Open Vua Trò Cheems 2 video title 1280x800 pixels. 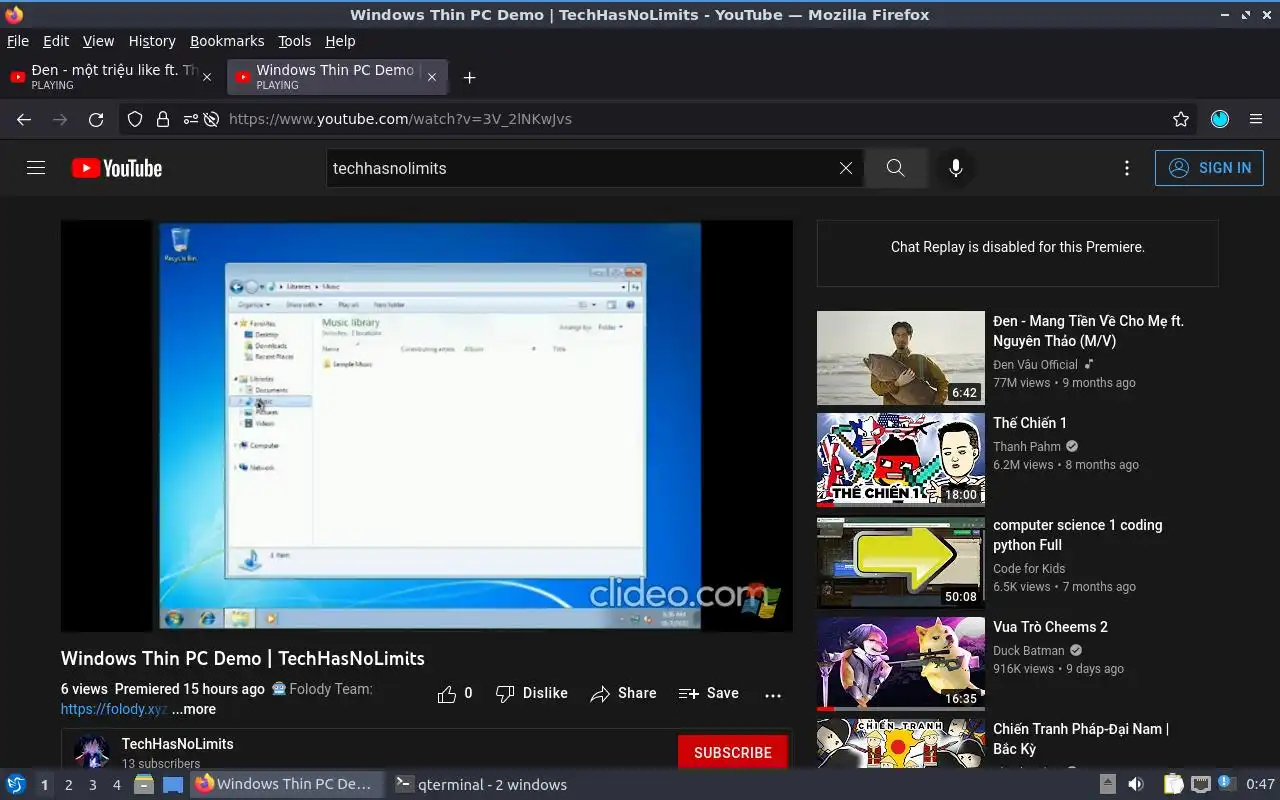1050,627
